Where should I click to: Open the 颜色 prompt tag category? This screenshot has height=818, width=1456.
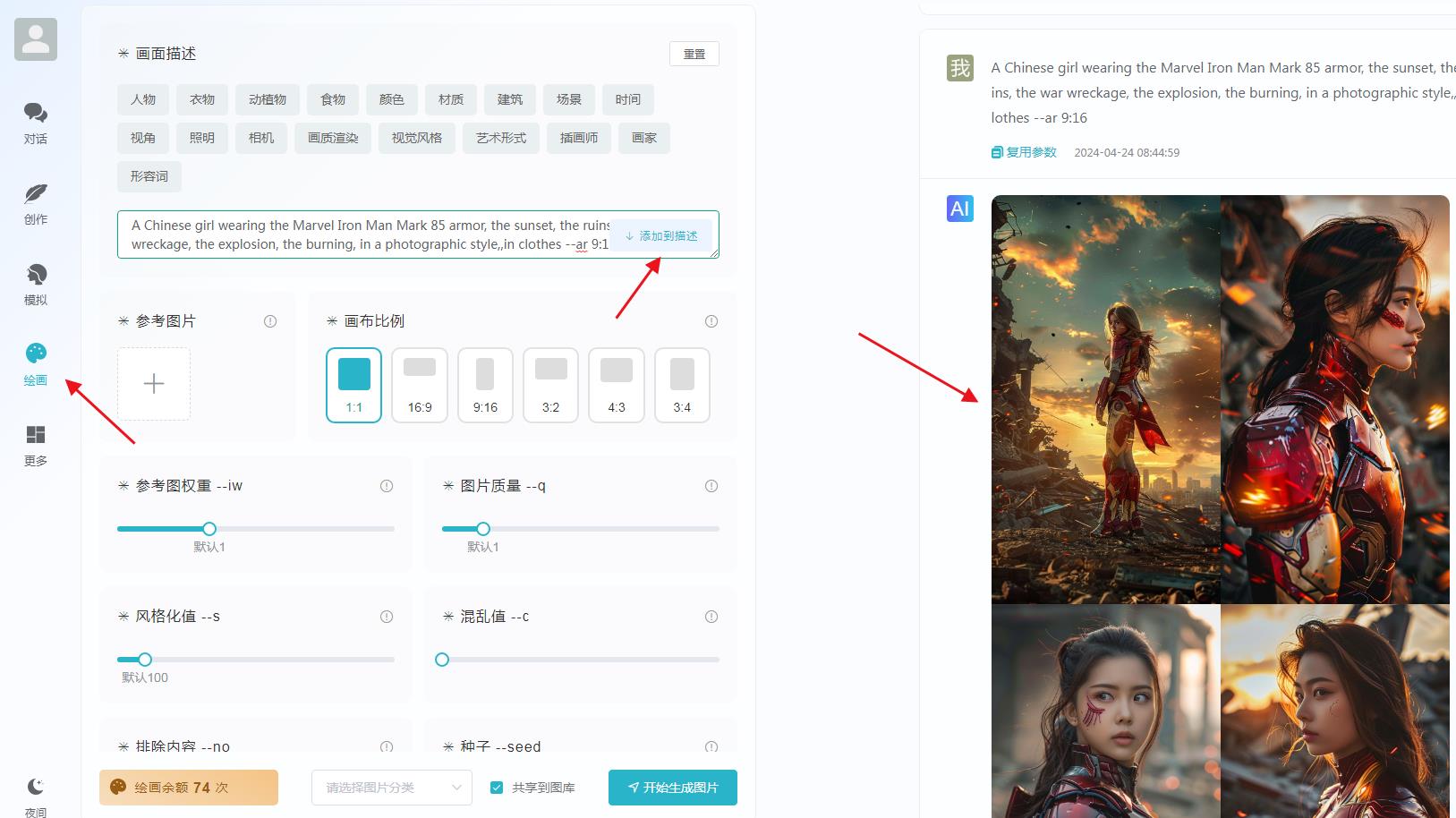tap(392, 99)
